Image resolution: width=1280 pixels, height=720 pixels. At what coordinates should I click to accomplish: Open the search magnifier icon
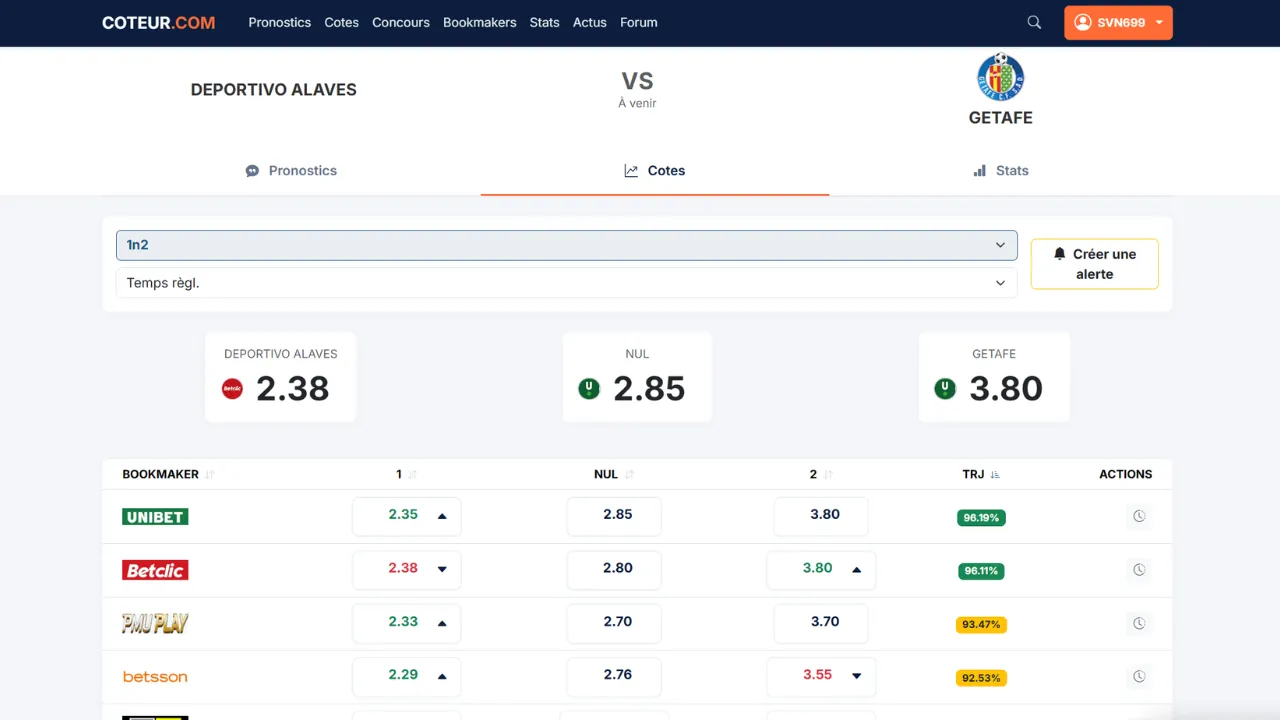click(x=1034, y=22)
